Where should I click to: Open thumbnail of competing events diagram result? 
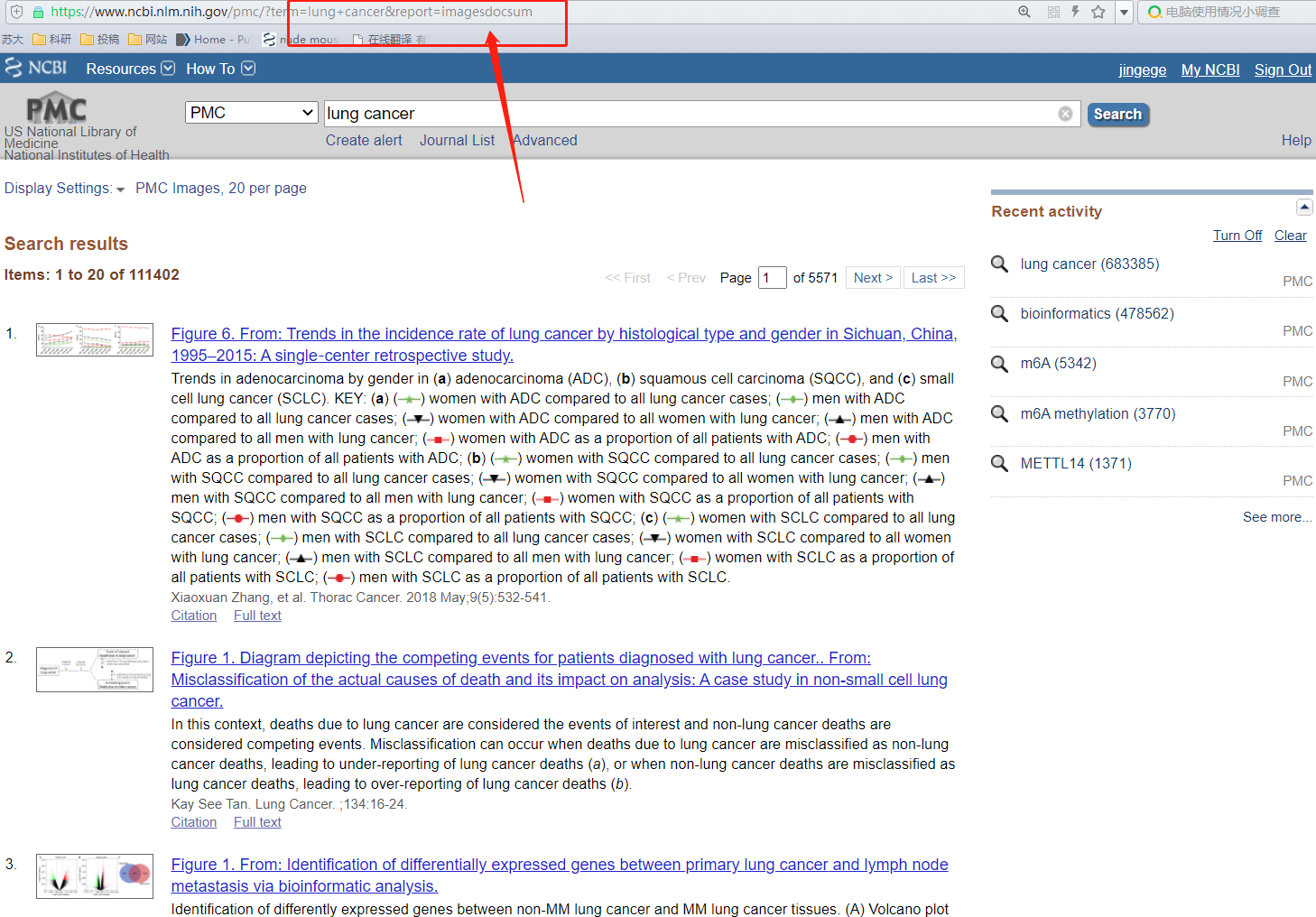(x=95, y=670)
